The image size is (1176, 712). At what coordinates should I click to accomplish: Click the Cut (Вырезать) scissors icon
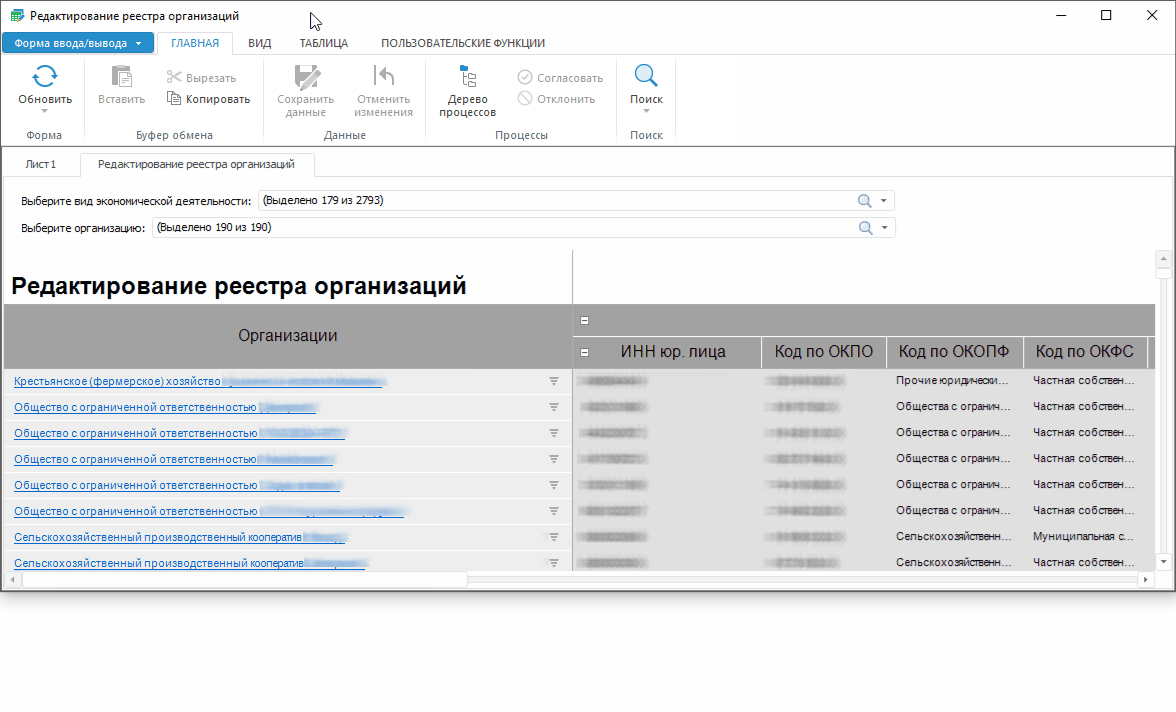point(174,78)
